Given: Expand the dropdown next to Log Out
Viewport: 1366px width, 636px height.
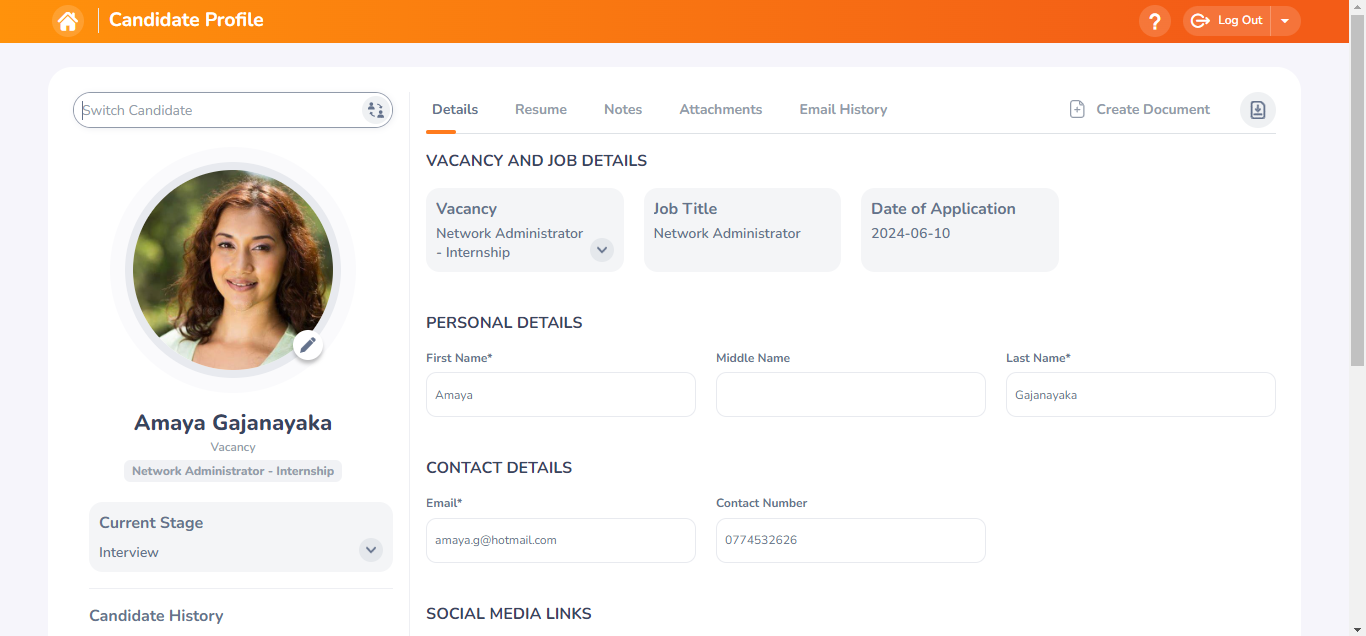Looking at the screenshot, I should [1285, 20].
